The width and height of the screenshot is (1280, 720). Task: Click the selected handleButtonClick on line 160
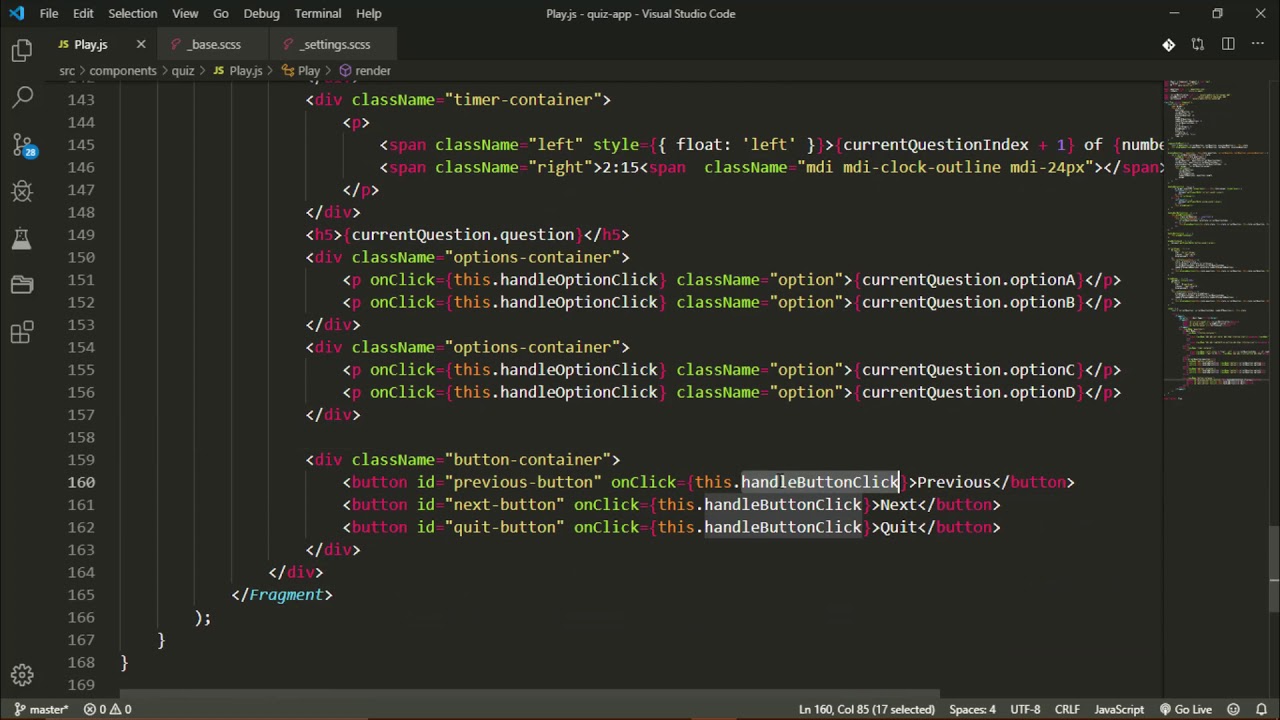point(820,482)
